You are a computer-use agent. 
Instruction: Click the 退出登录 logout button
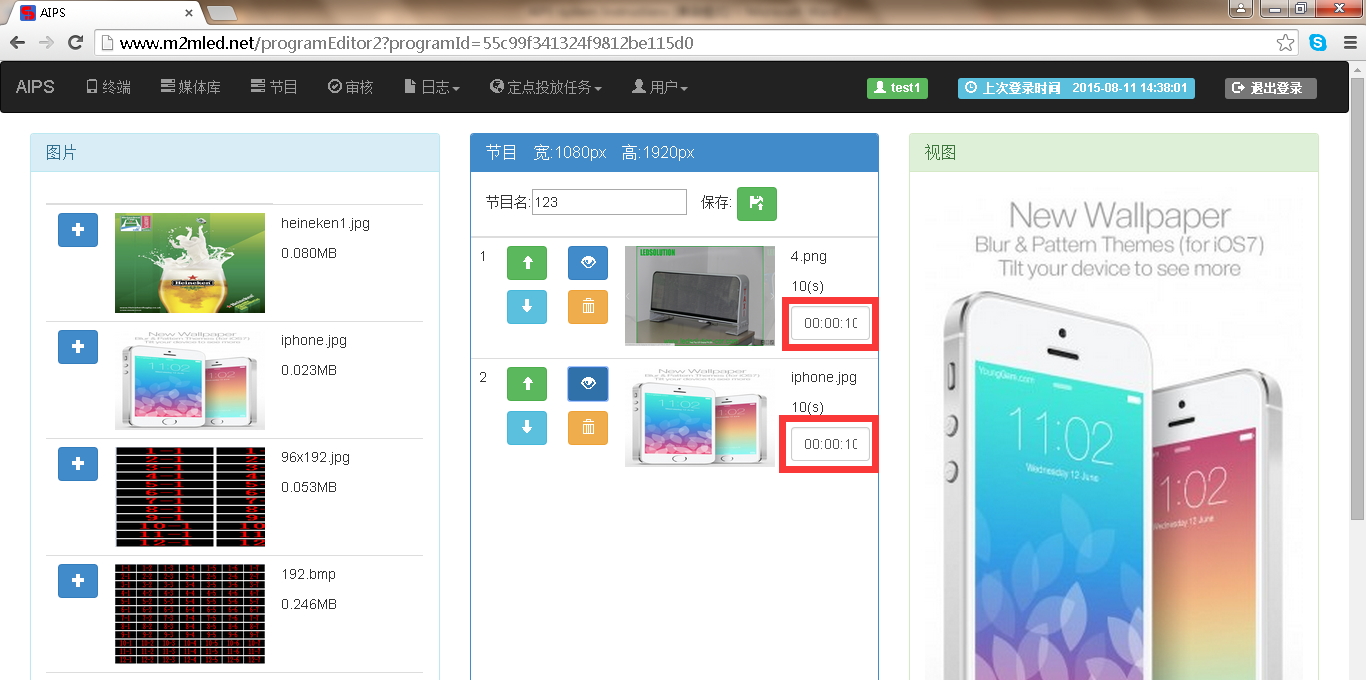click(x=1271, y=88)
